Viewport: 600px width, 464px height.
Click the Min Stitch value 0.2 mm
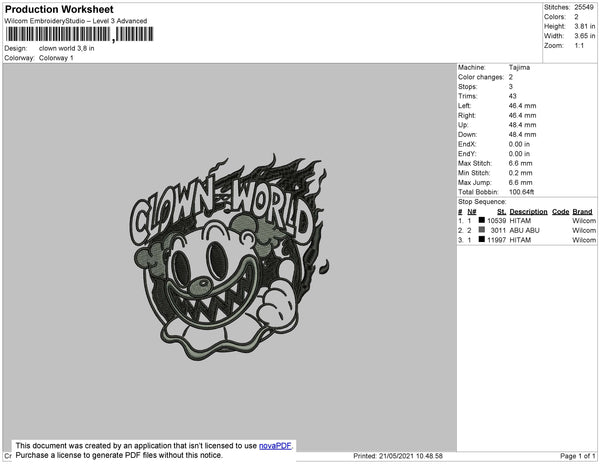click(x=520, y=173)
